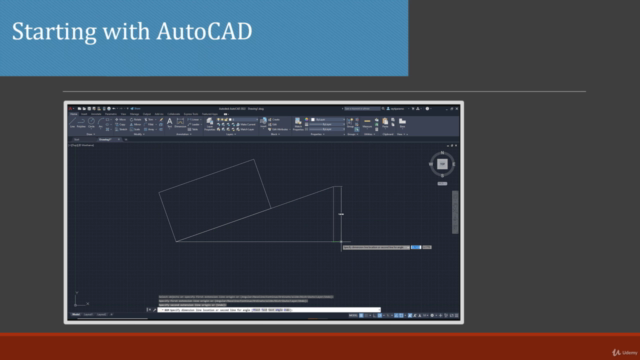Open the Parametric ribbon tab
The height and width of the screenshot is (360, 640).
(x=111, y=114)
